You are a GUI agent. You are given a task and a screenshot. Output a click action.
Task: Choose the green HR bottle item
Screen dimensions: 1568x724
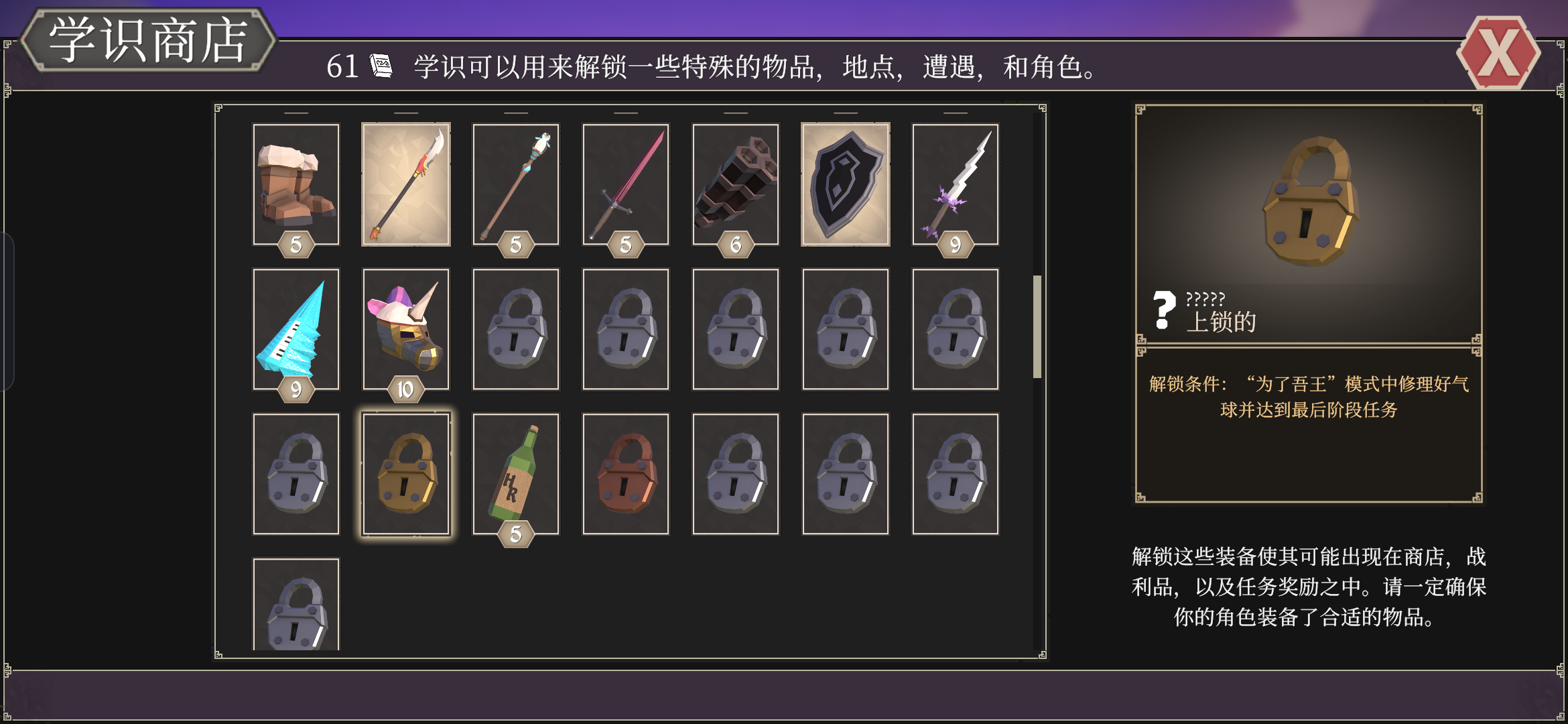pos(516,474)
